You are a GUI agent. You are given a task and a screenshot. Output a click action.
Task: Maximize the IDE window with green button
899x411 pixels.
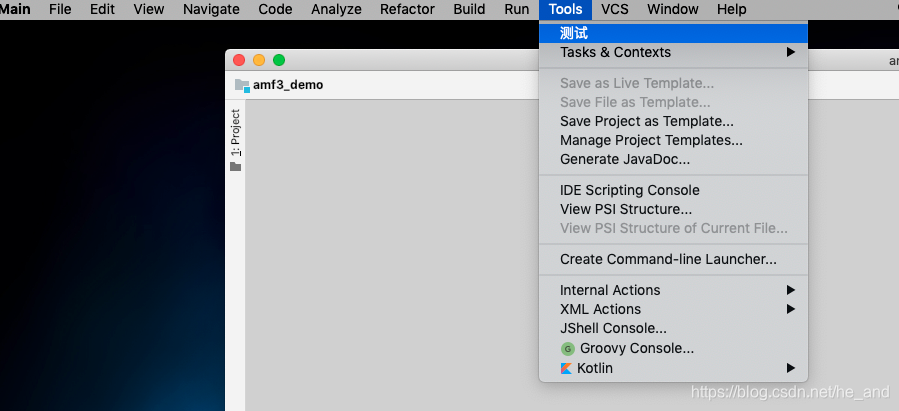[x=279, y=60]
